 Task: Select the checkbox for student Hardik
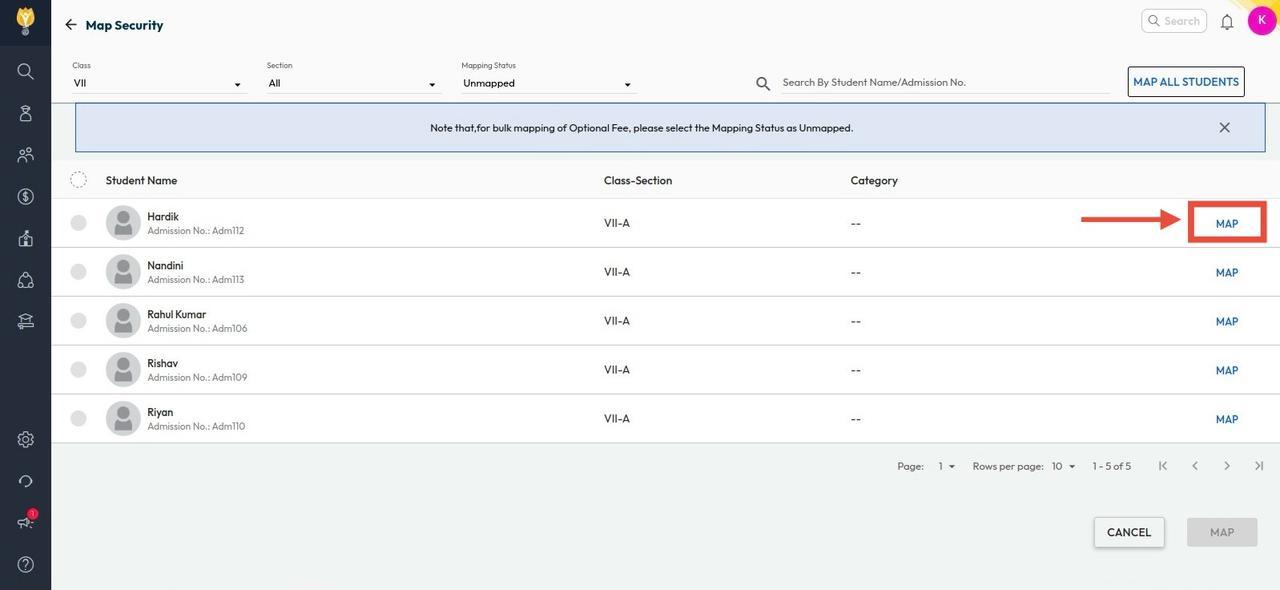click(78, 223)
